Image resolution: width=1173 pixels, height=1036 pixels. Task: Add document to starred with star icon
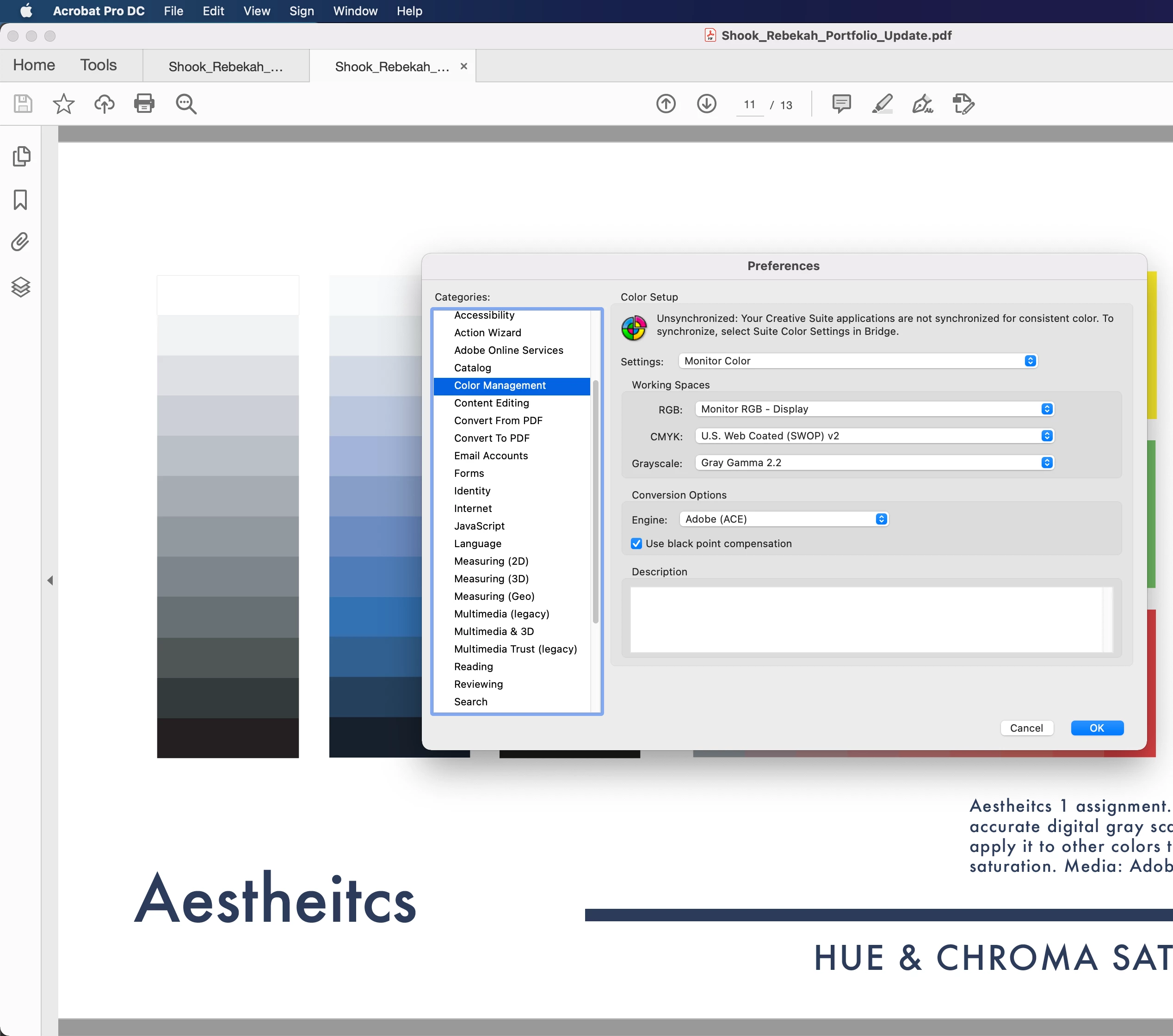point(63,104)
